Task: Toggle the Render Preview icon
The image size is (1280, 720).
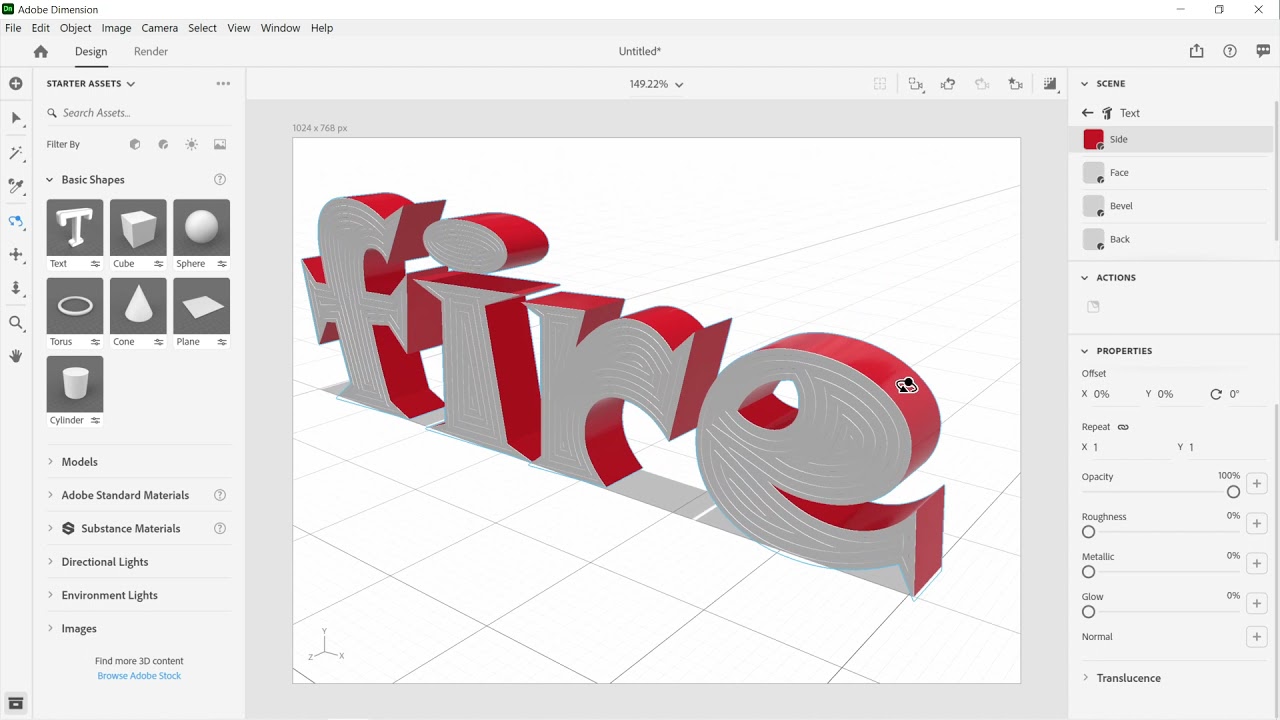Action: (x=1050, y=84)
